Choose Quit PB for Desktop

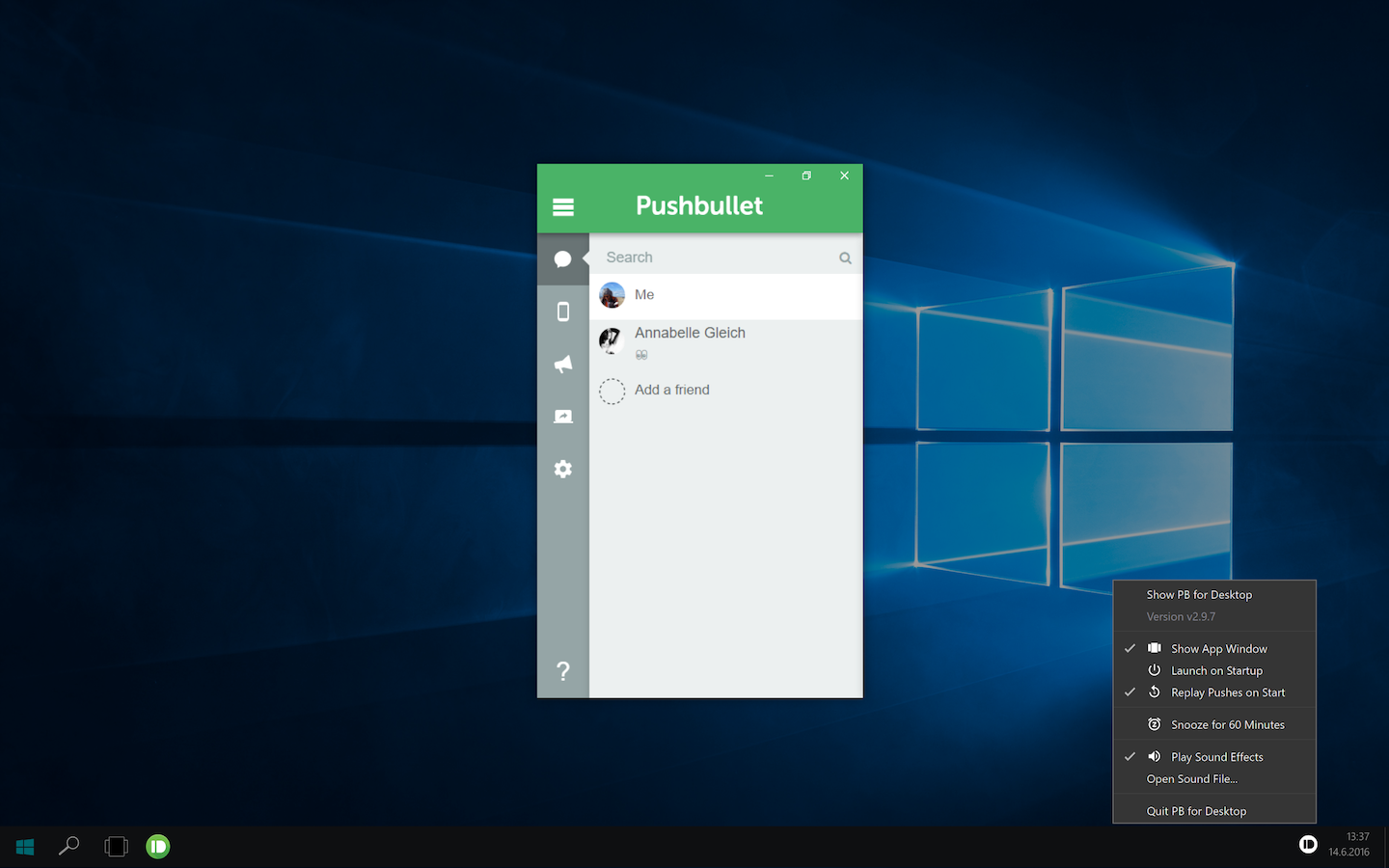pos(1214,811)
